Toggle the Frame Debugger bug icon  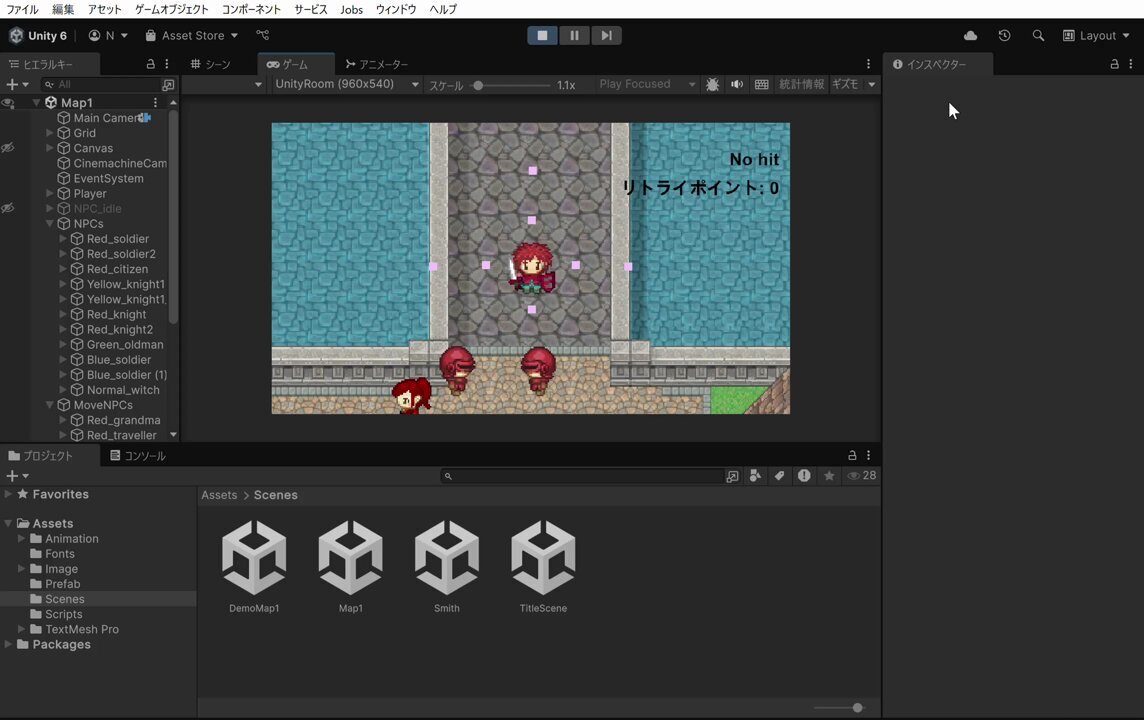(x=713, y=85)
